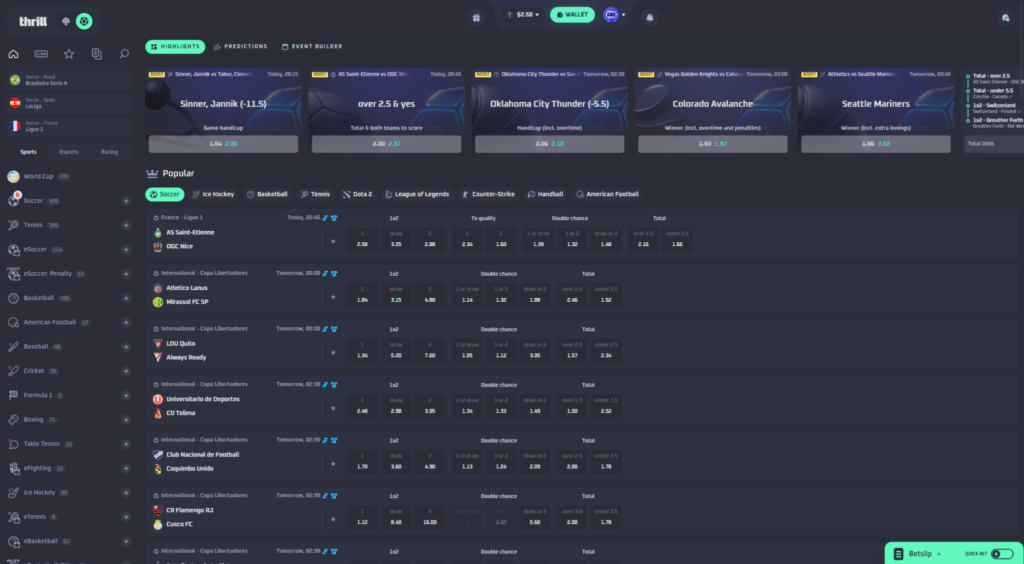Viewport: 1024px width, 564px height.
Task: Click the Wallet button
Action: (x=572, y=15)
